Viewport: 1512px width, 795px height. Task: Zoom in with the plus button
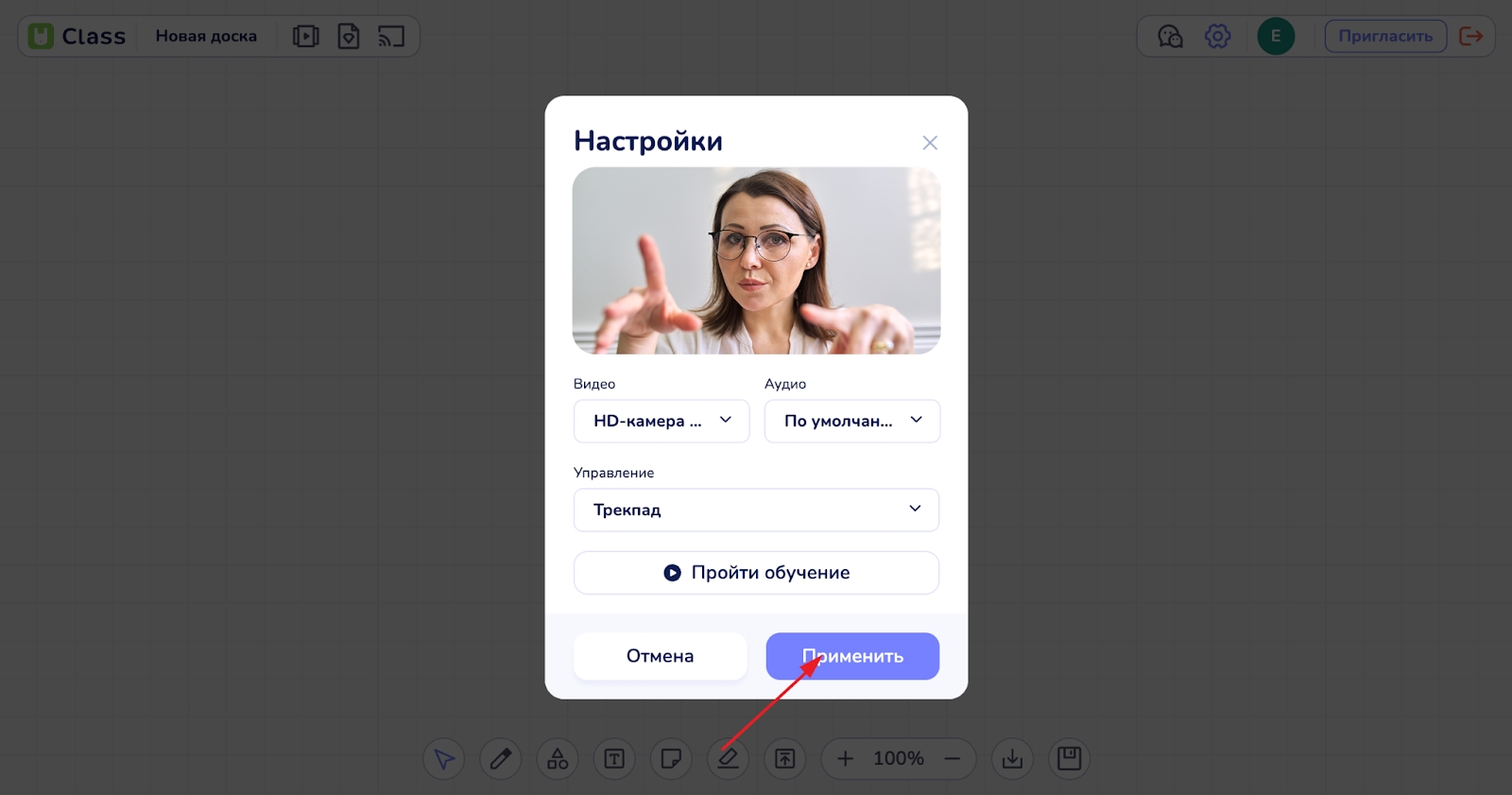tap(845, 759)
